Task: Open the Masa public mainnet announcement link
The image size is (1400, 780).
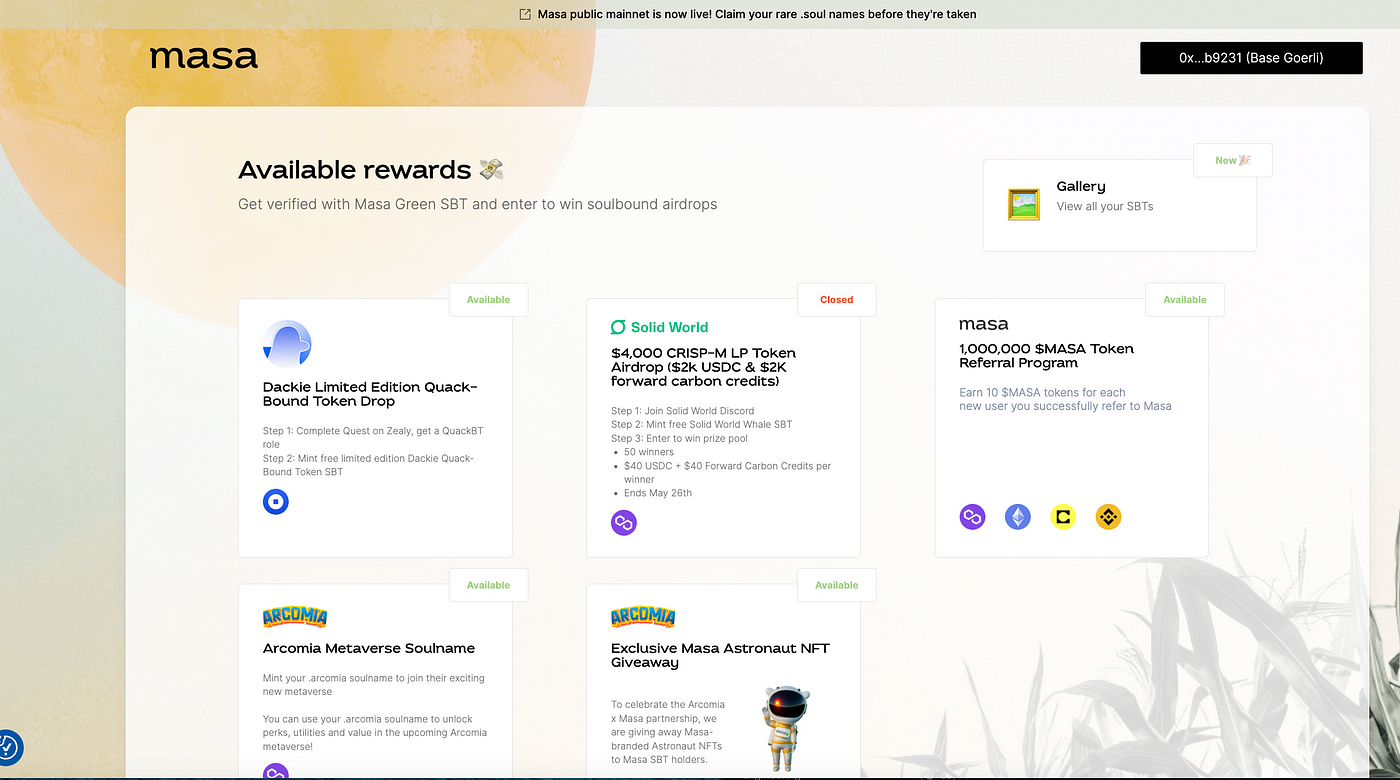Action: coord(757,14)
